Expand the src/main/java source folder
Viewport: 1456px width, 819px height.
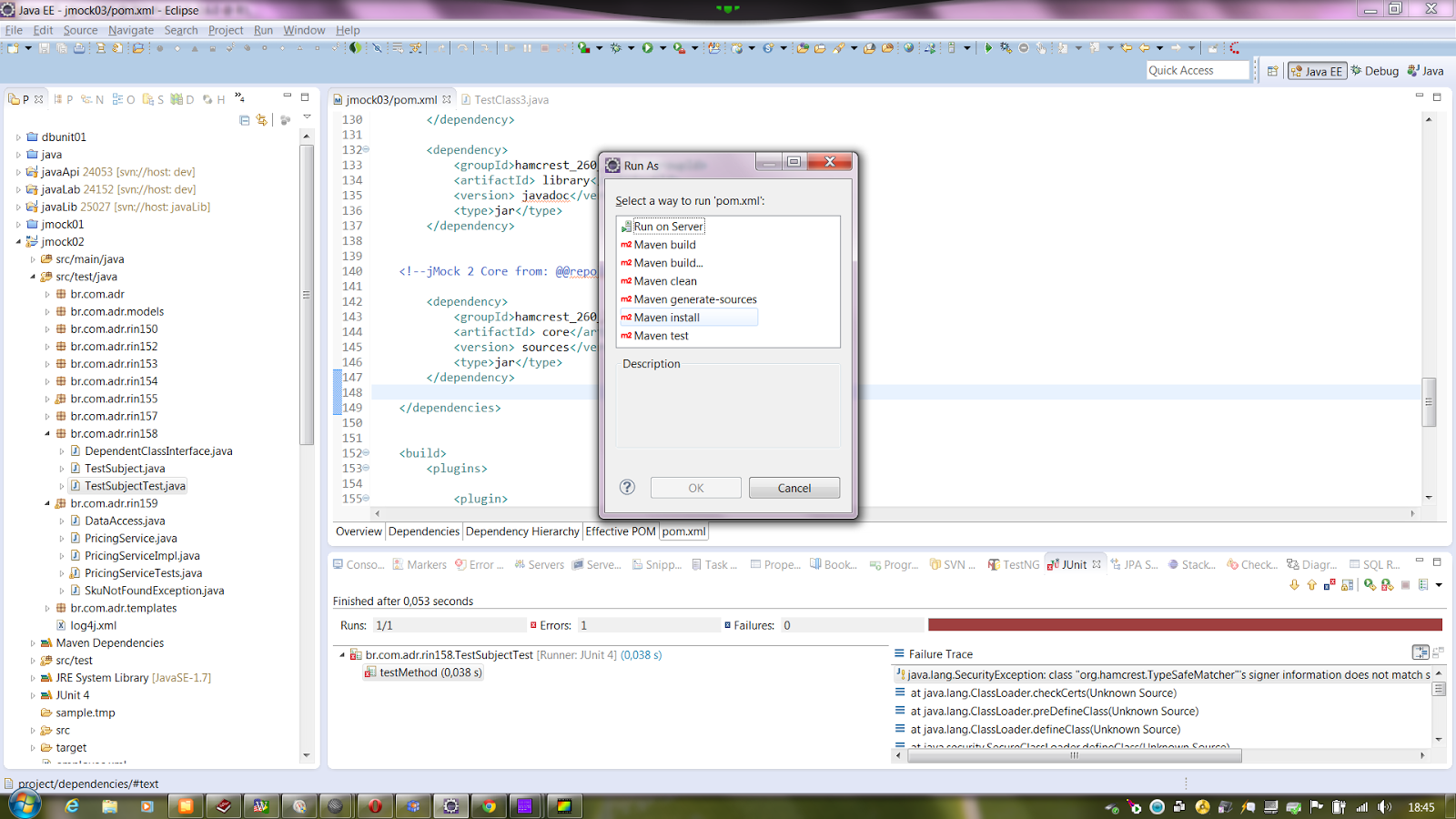coord(33,259)
